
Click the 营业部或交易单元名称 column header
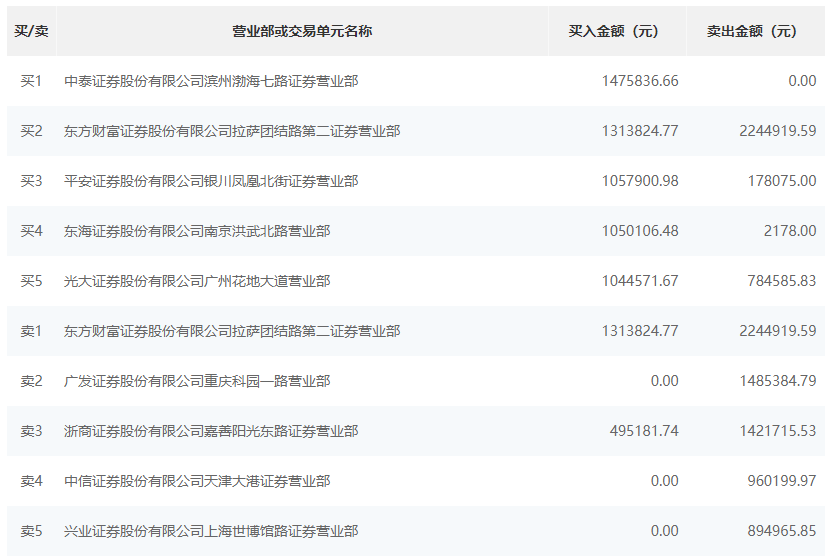point(302,31)
